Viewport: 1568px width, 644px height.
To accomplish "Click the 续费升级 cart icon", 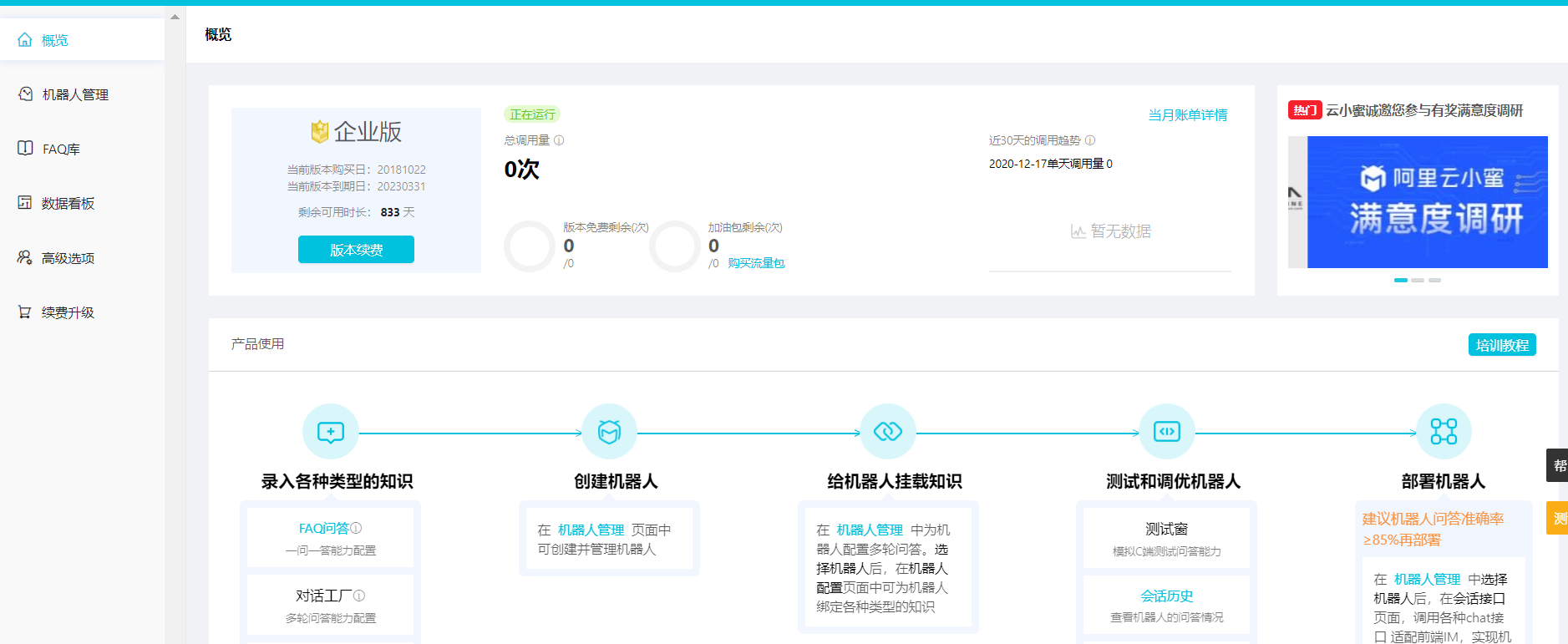I will coord(25,312).
